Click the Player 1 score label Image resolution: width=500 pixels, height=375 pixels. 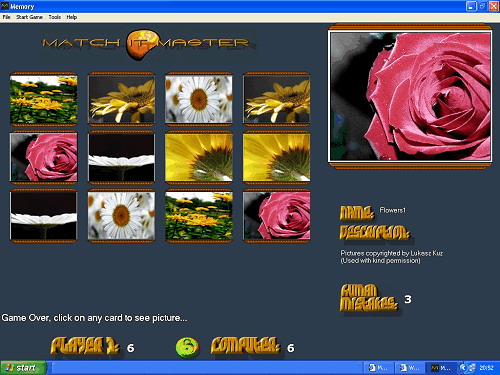coord(85,346)
